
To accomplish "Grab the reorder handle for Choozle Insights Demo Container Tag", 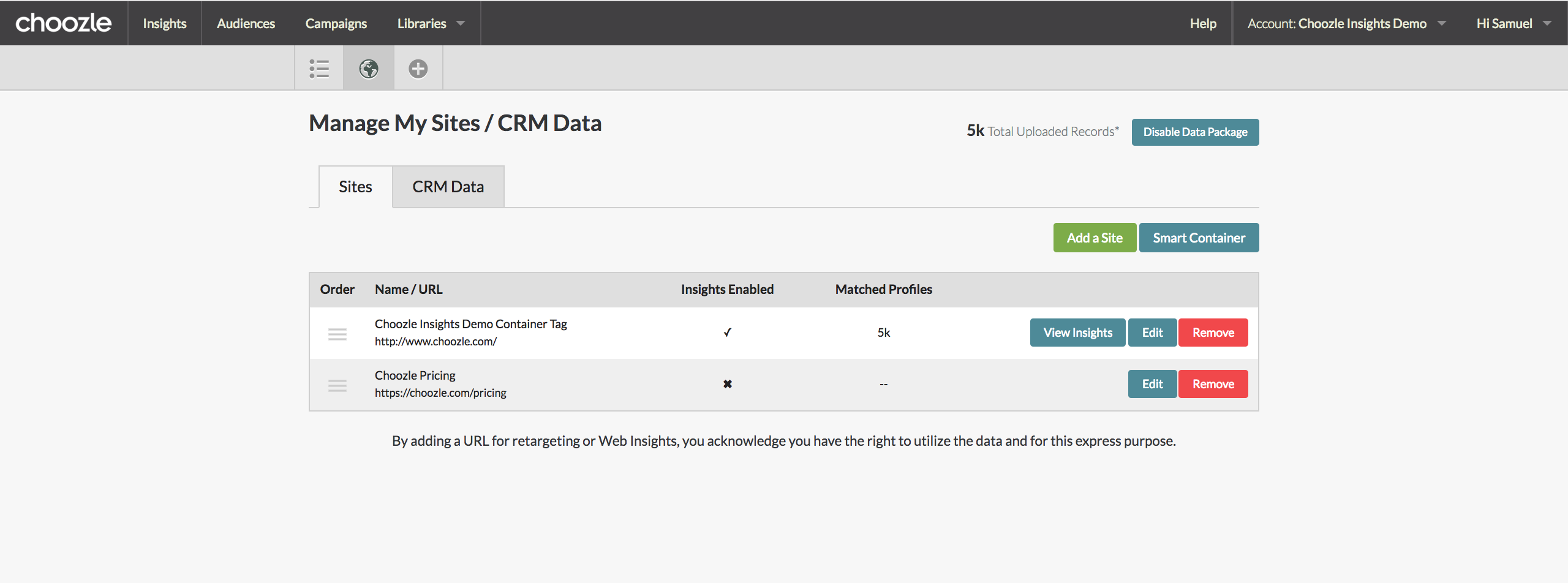I will point(337,334).
